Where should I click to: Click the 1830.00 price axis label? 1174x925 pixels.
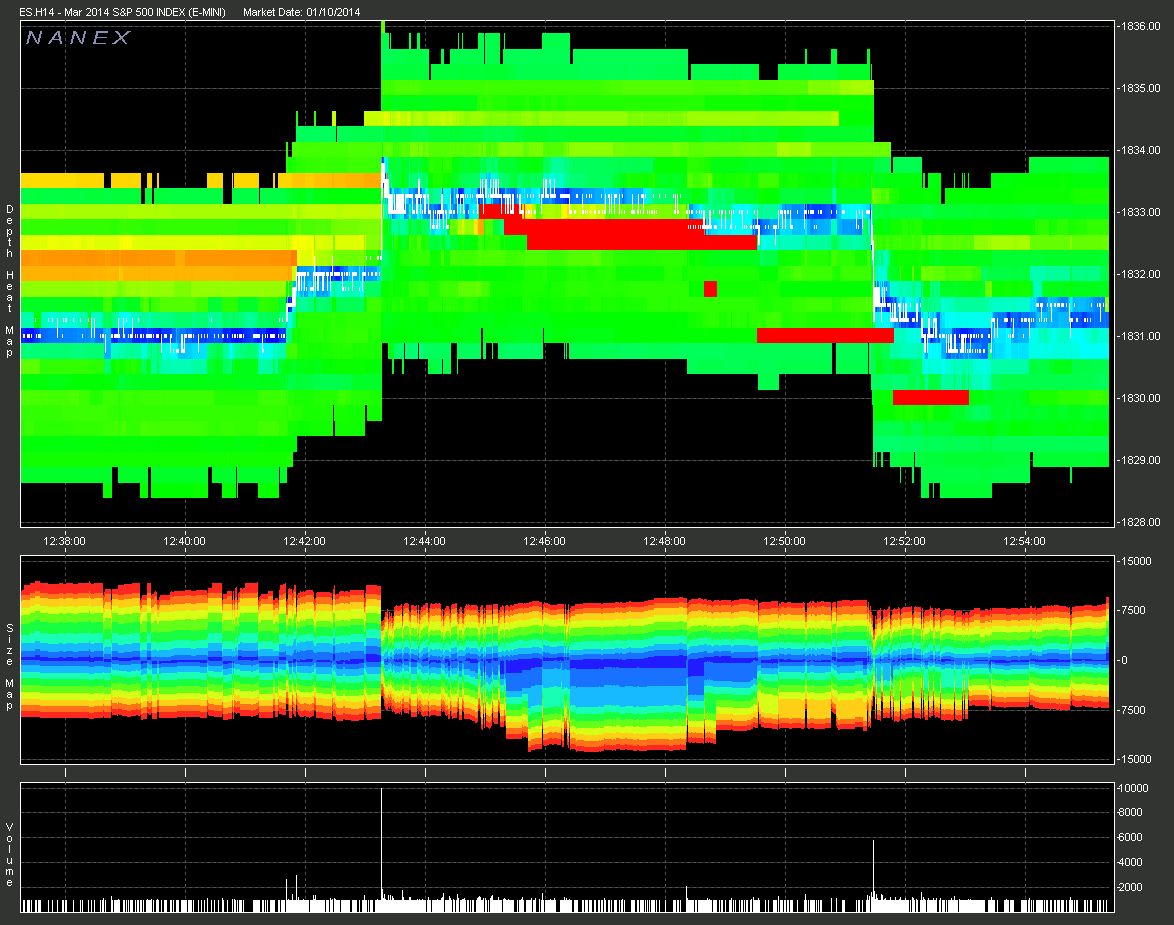click(x=1140, y=398)
